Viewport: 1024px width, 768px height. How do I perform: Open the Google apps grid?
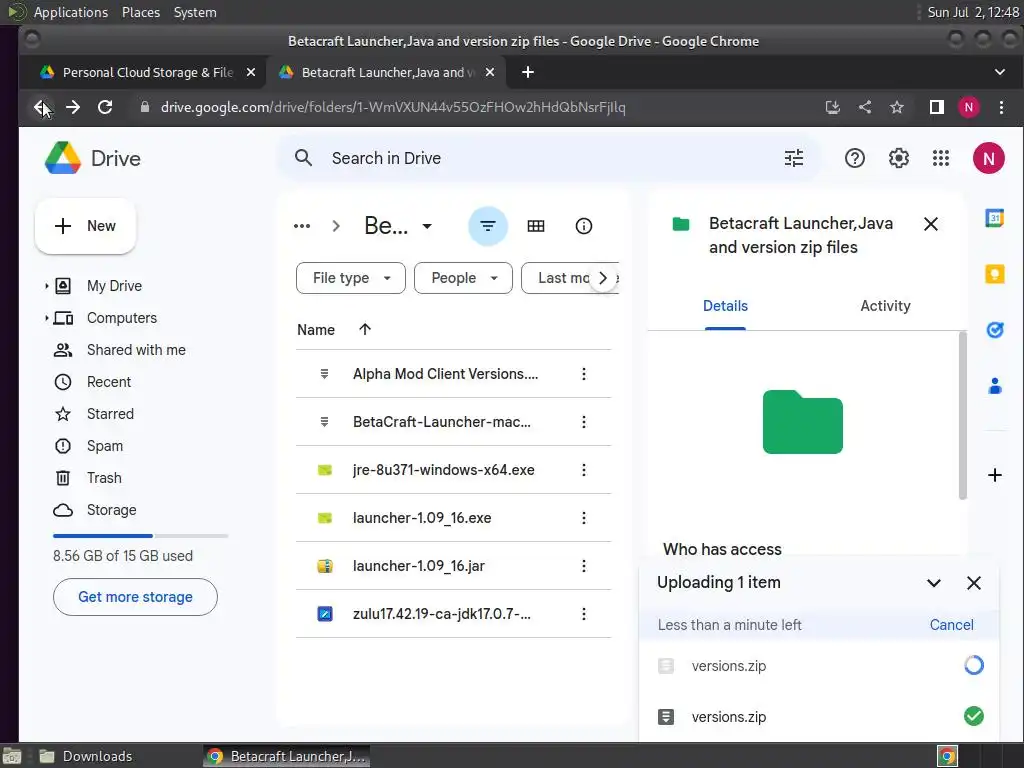pos(940,158)
